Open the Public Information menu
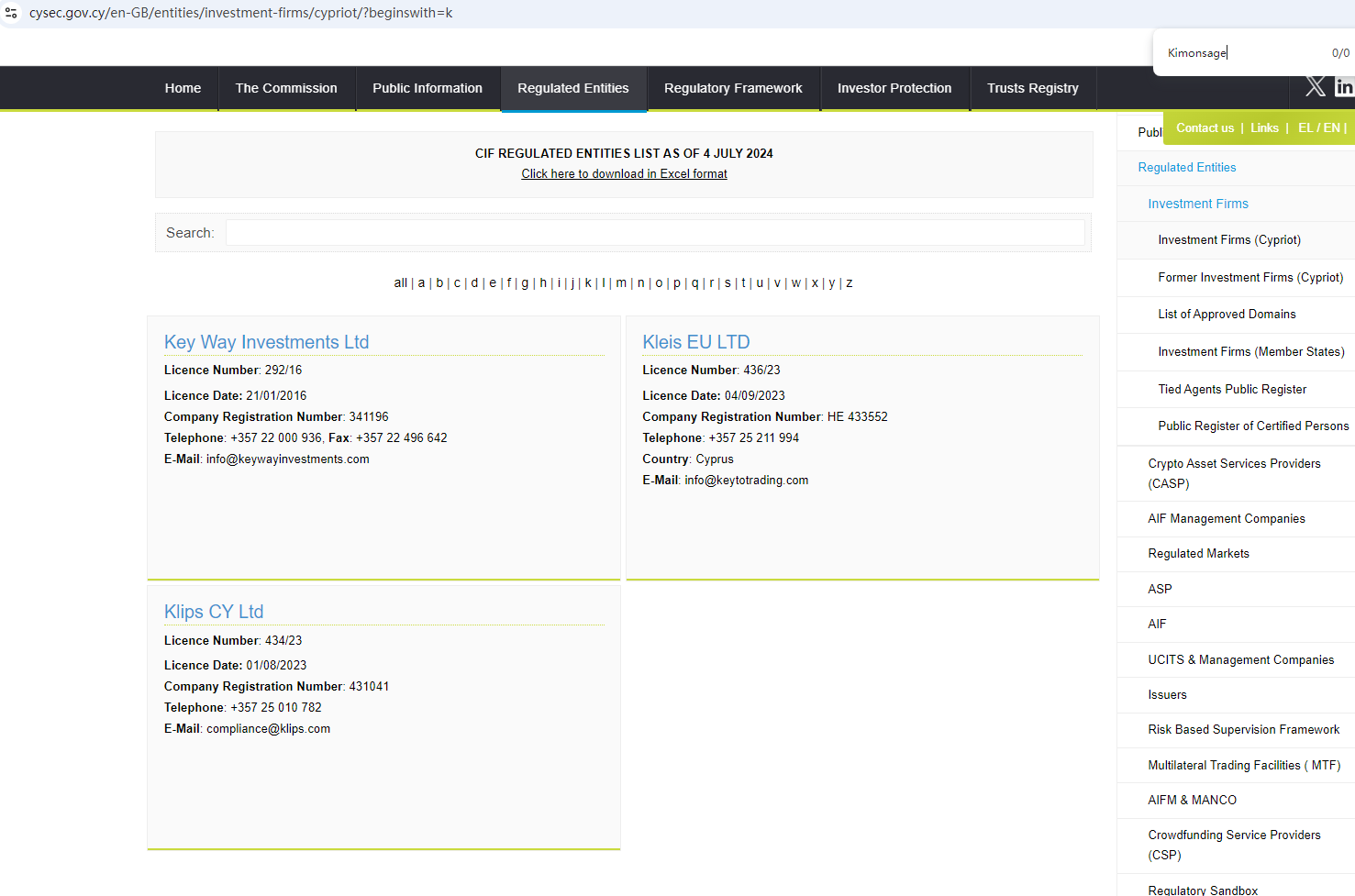The image size is (1355, 896). point(428,88)
